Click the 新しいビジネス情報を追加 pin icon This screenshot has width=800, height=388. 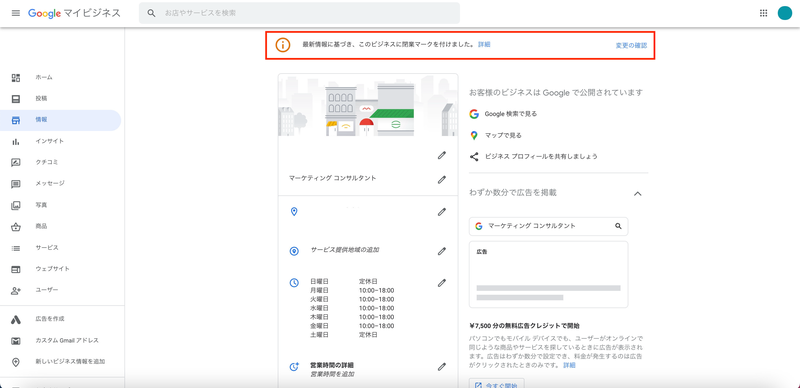(16, 362)
